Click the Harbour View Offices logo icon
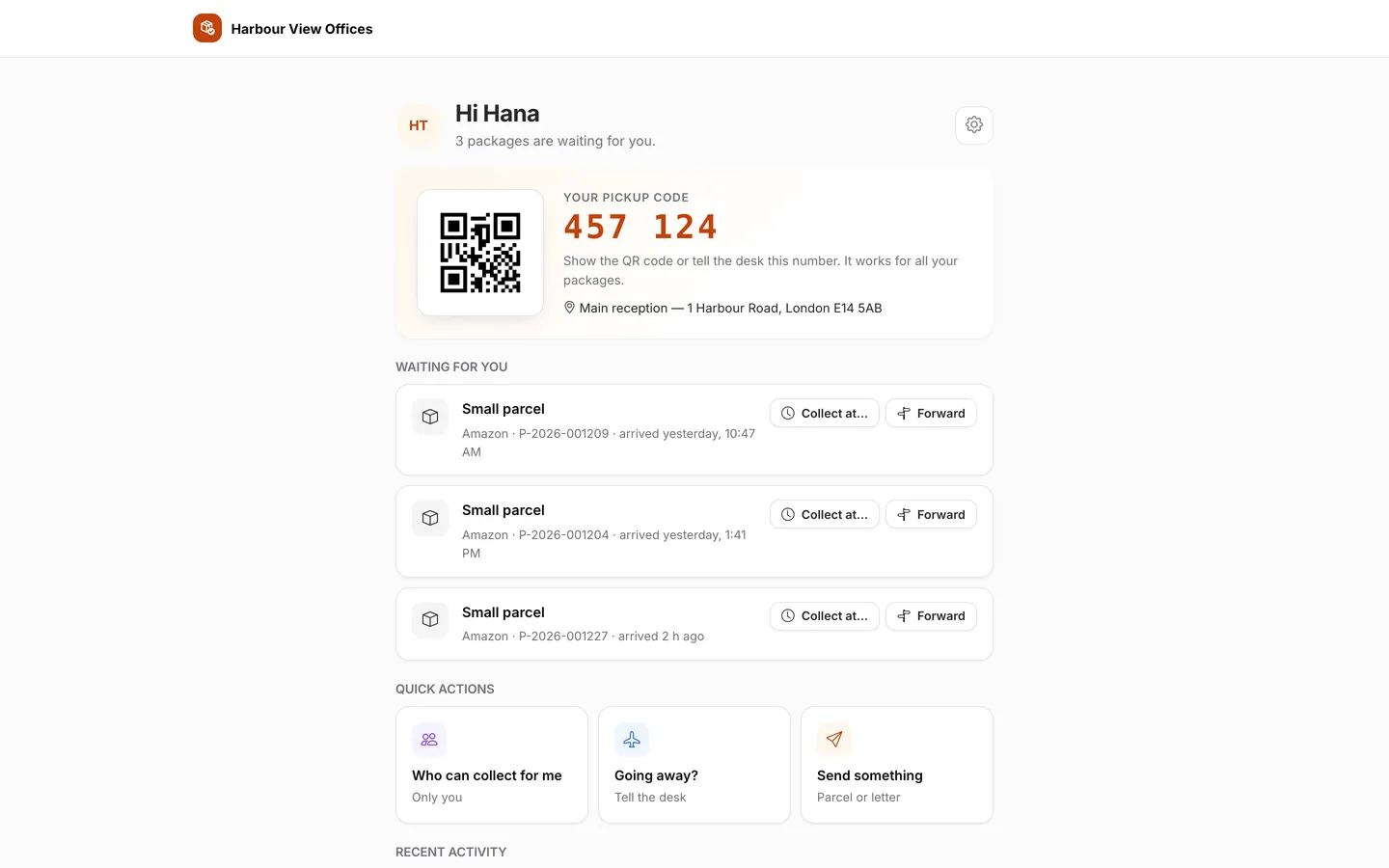 point(207,28)
